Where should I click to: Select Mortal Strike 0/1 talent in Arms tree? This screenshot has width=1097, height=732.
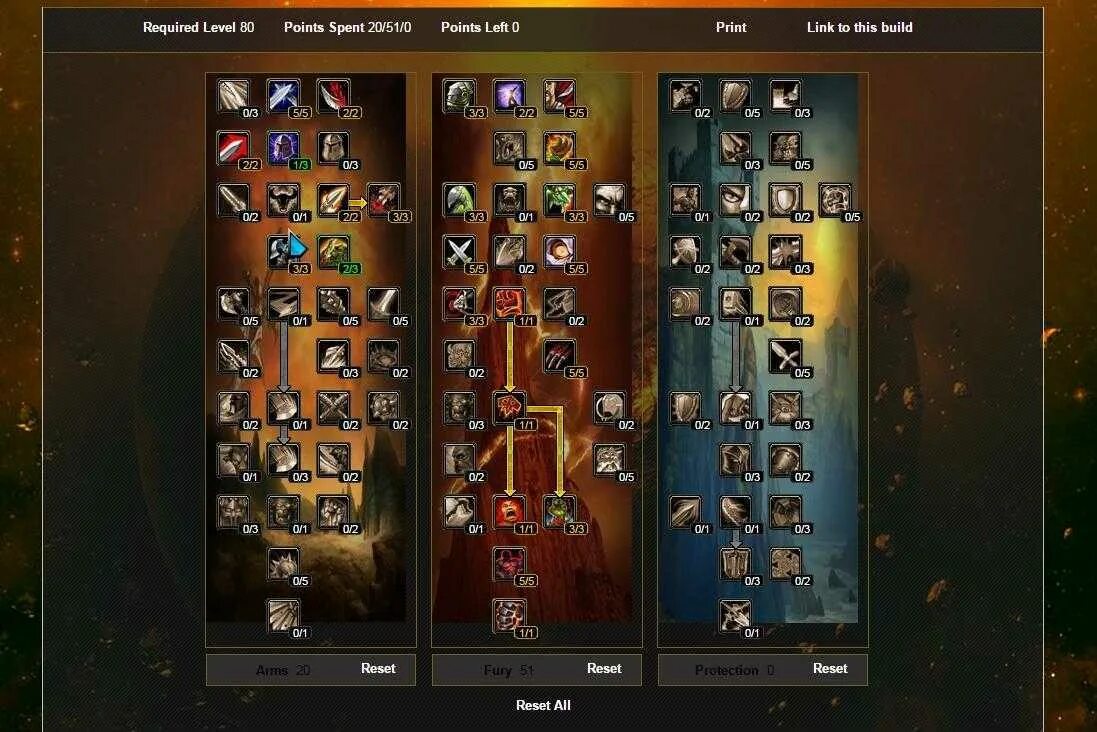283,408
